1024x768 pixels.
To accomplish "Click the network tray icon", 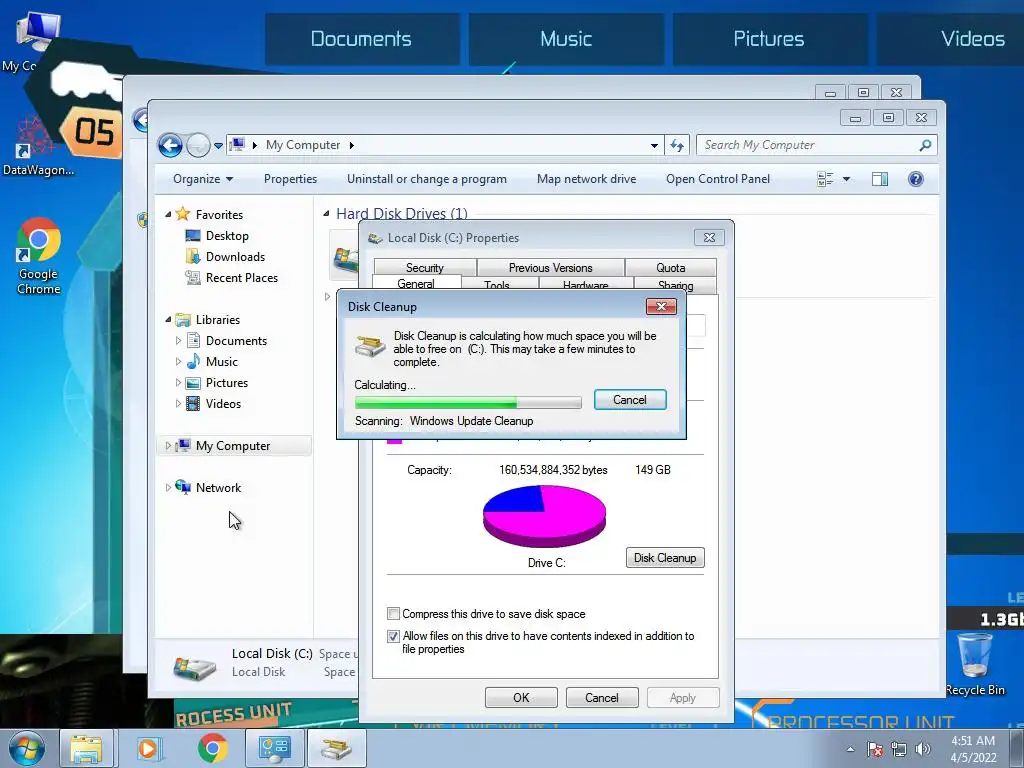I will point(899,749).
